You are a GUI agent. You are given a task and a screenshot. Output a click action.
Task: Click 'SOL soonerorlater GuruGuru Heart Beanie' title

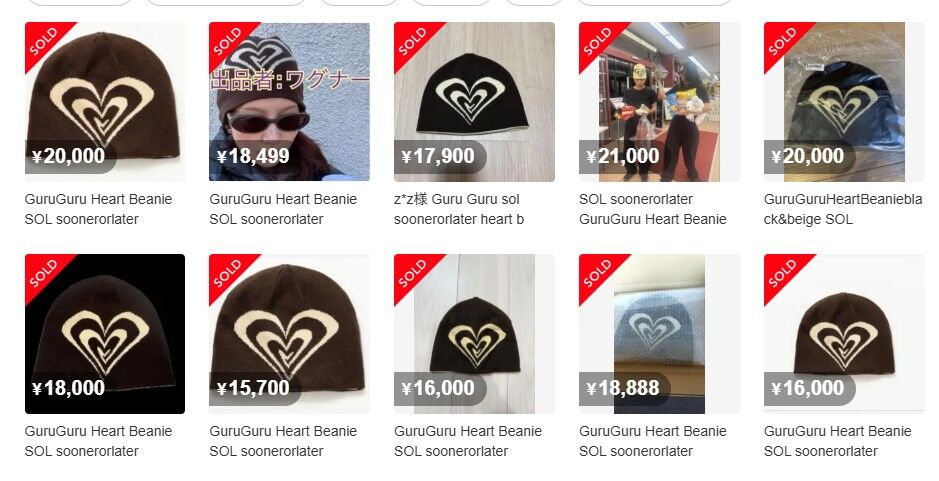[x=653, y=209]
